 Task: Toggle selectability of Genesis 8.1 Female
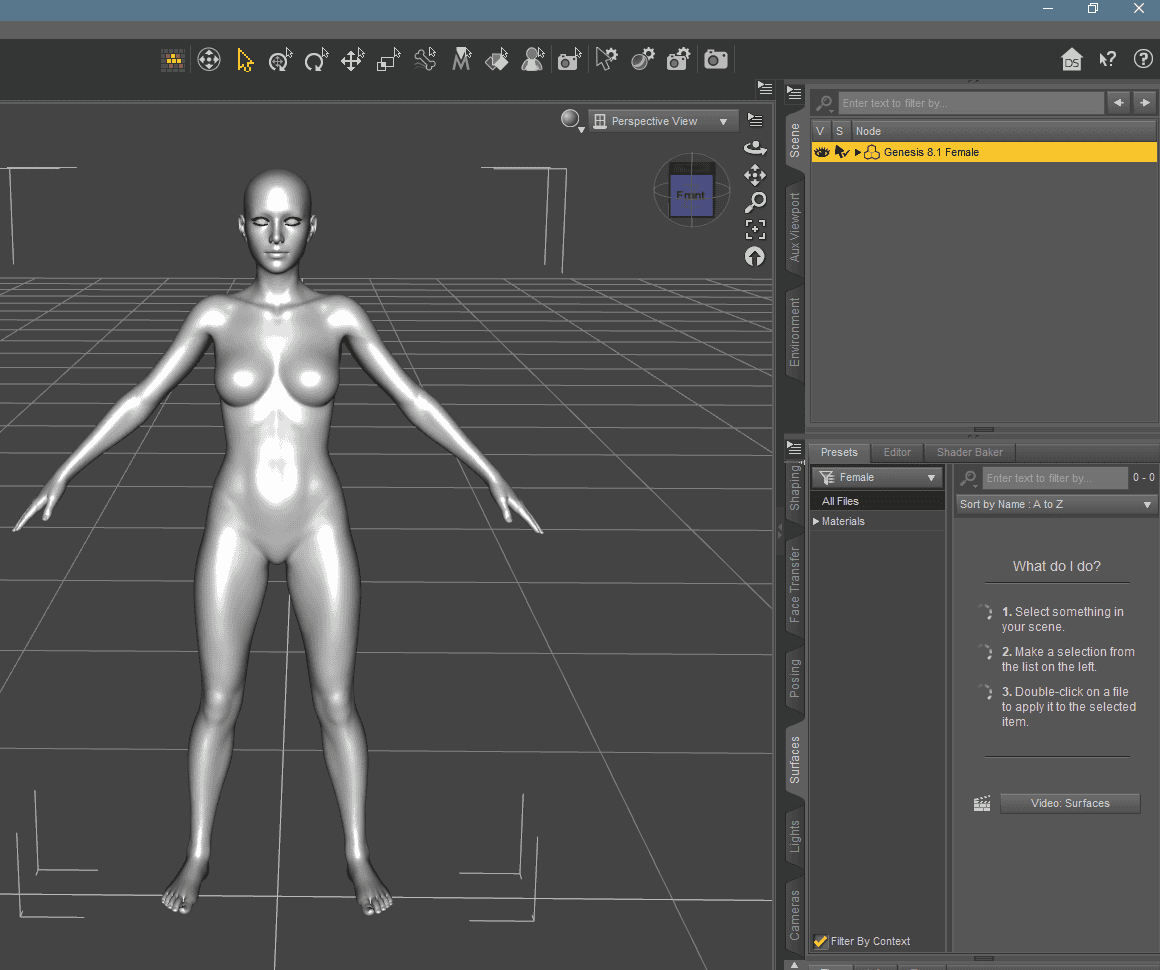point(840,151)
